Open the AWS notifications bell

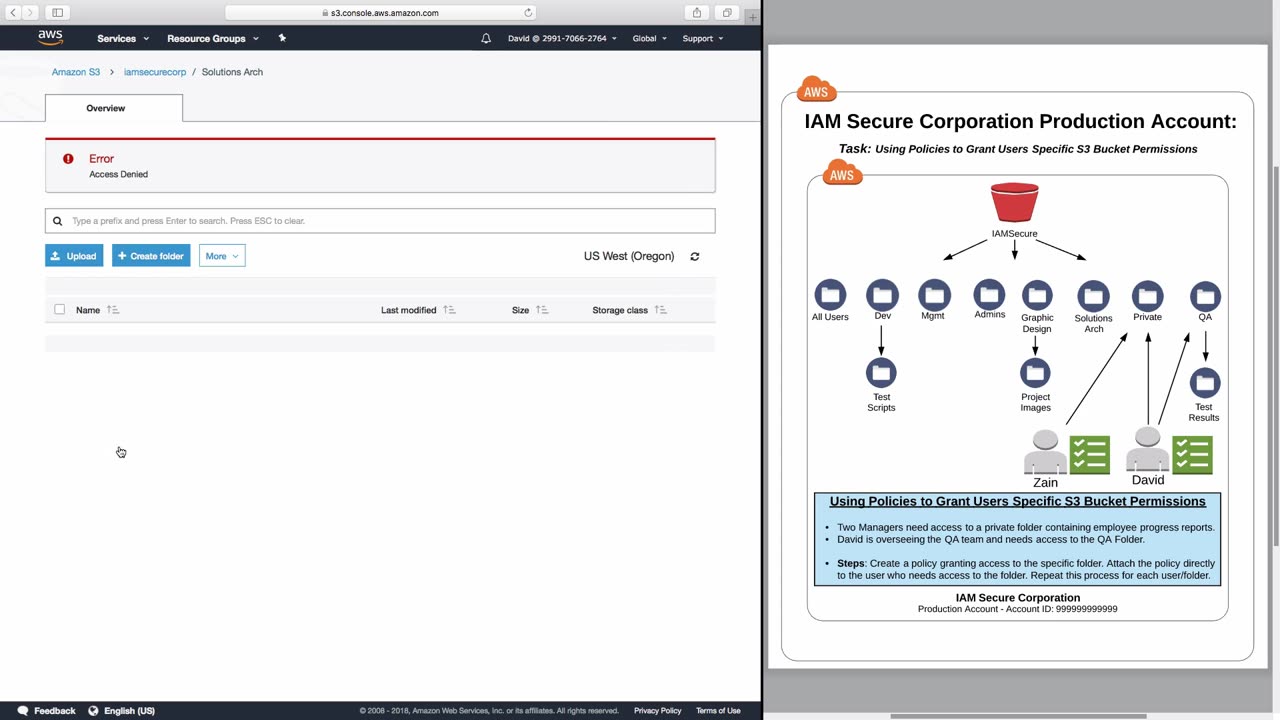[x=486, y=38]
